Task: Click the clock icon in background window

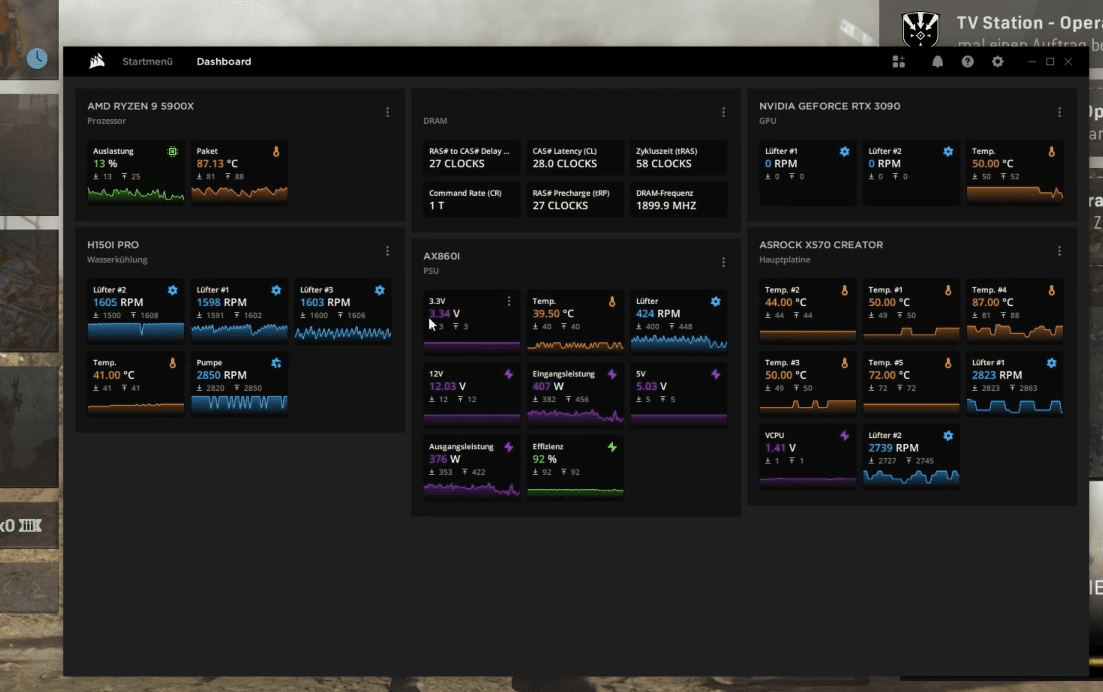Action: click(37, 58)
